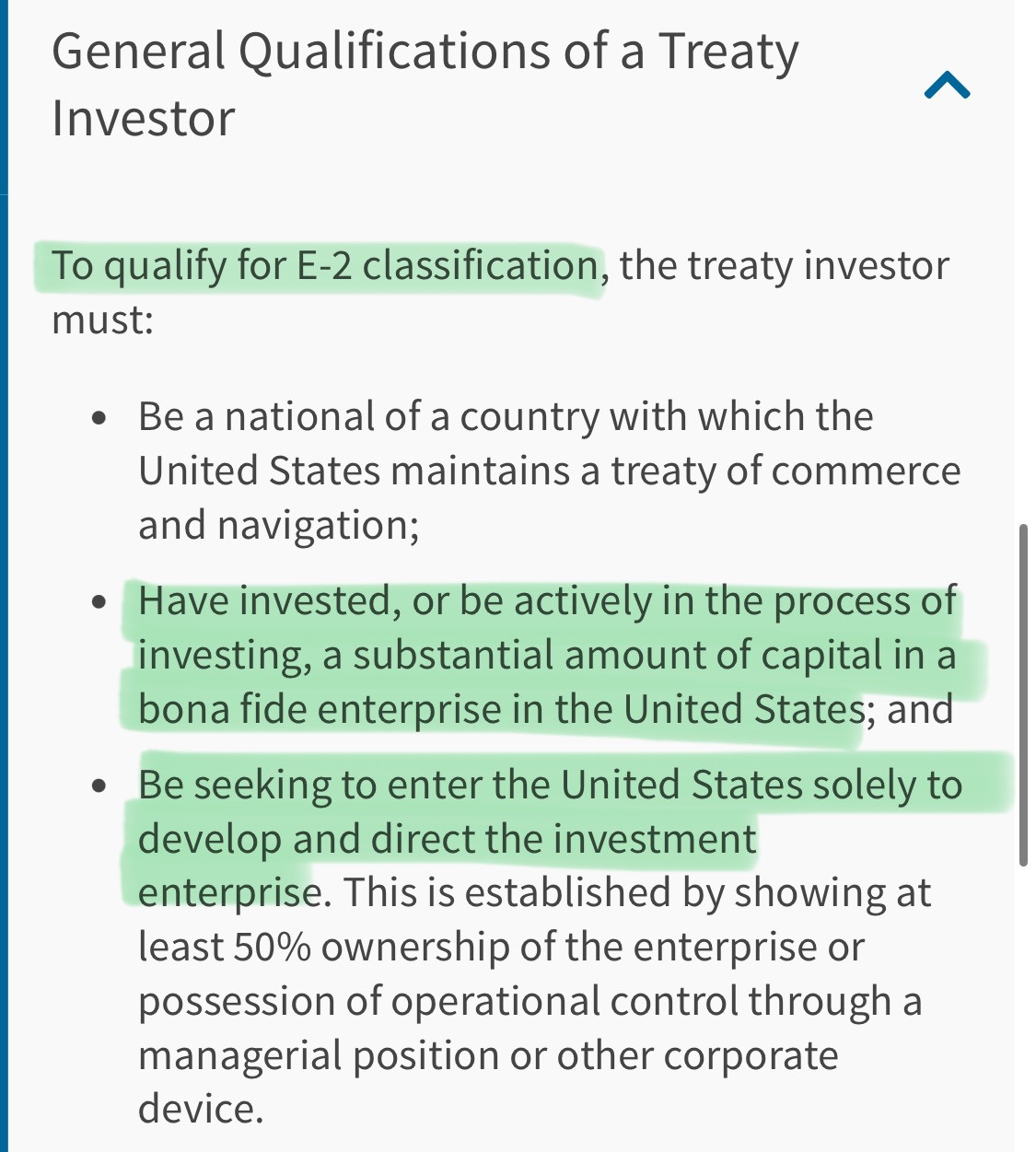Screen dimensions: 1036x1152
Task: Click the final word 'device.'
Action: click(x=201, y=1109)
